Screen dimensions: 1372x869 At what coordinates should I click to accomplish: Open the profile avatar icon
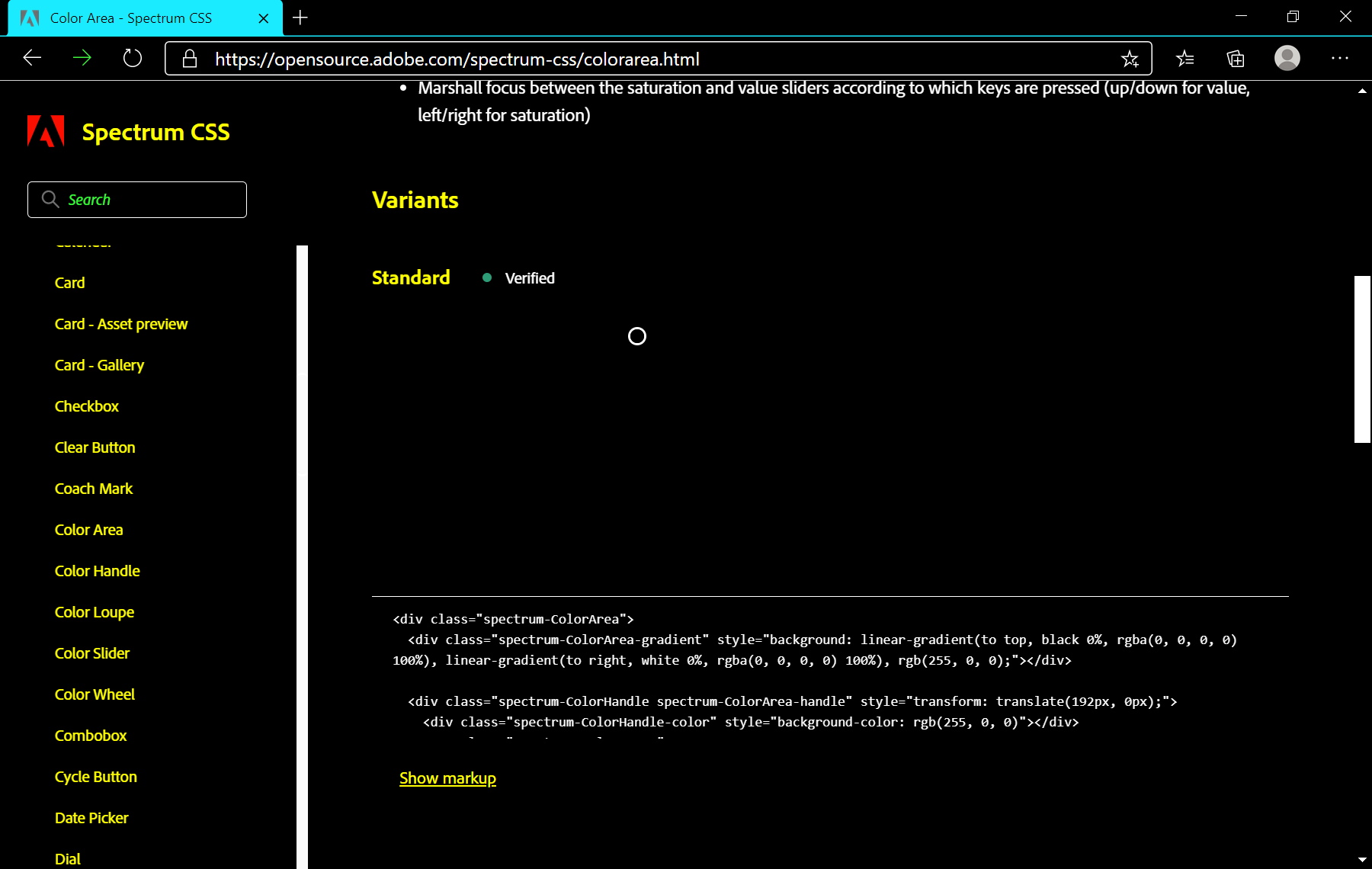click(1287, 58)
